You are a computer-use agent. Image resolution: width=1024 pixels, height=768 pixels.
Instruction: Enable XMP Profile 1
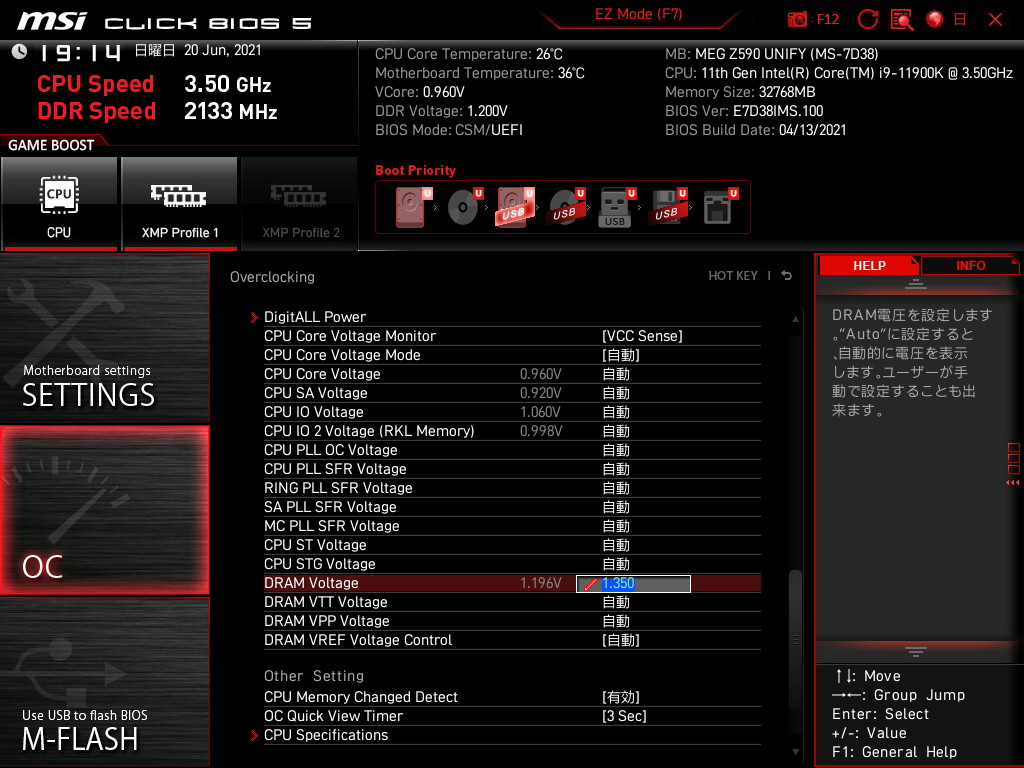pyautogui.click(x=179, y=203)
